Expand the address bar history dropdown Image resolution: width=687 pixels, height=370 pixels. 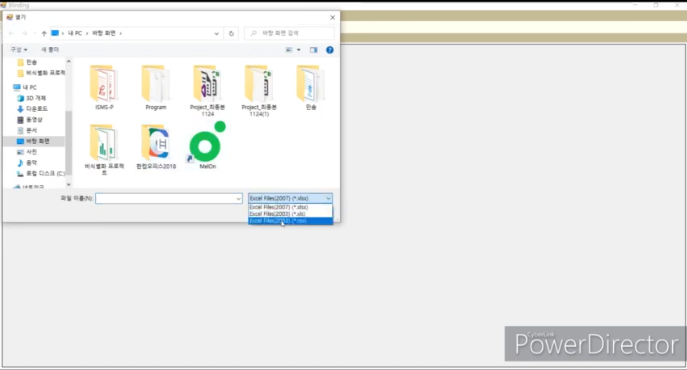[x=216, y=33]
